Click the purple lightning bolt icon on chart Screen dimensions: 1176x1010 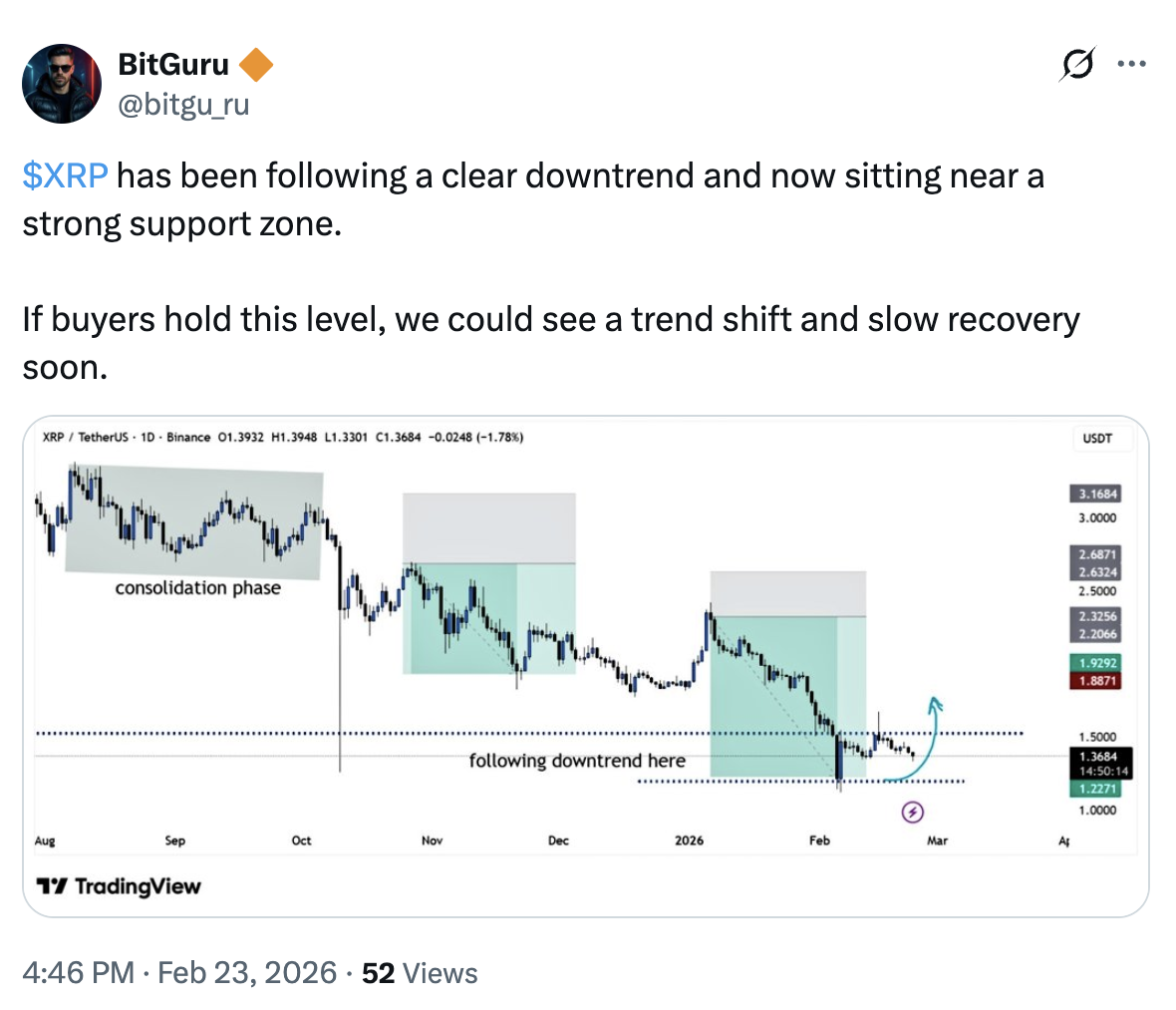(912, 814)
